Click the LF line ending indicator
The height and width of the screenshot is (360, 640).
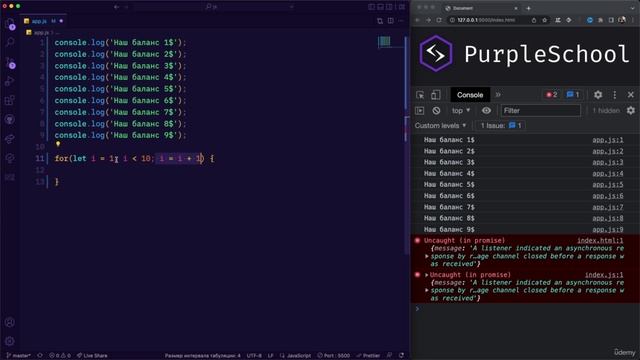click(x=270, y=356)
